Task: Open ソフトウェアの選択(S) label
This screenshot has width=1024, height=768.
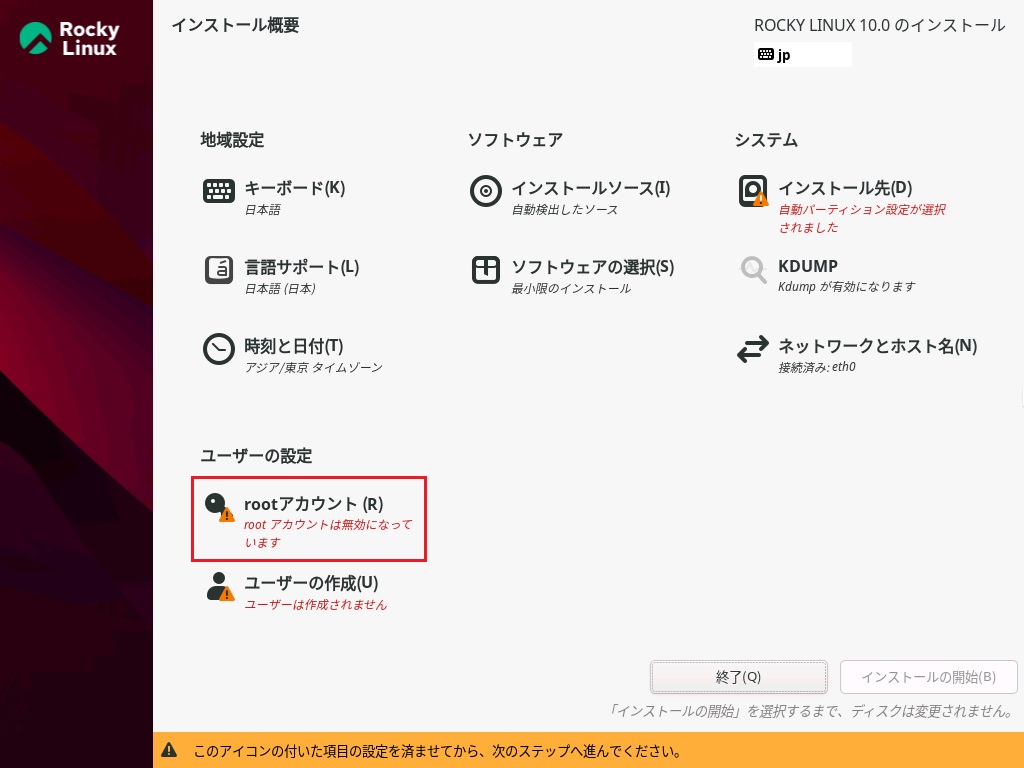Action: [592, 267]
